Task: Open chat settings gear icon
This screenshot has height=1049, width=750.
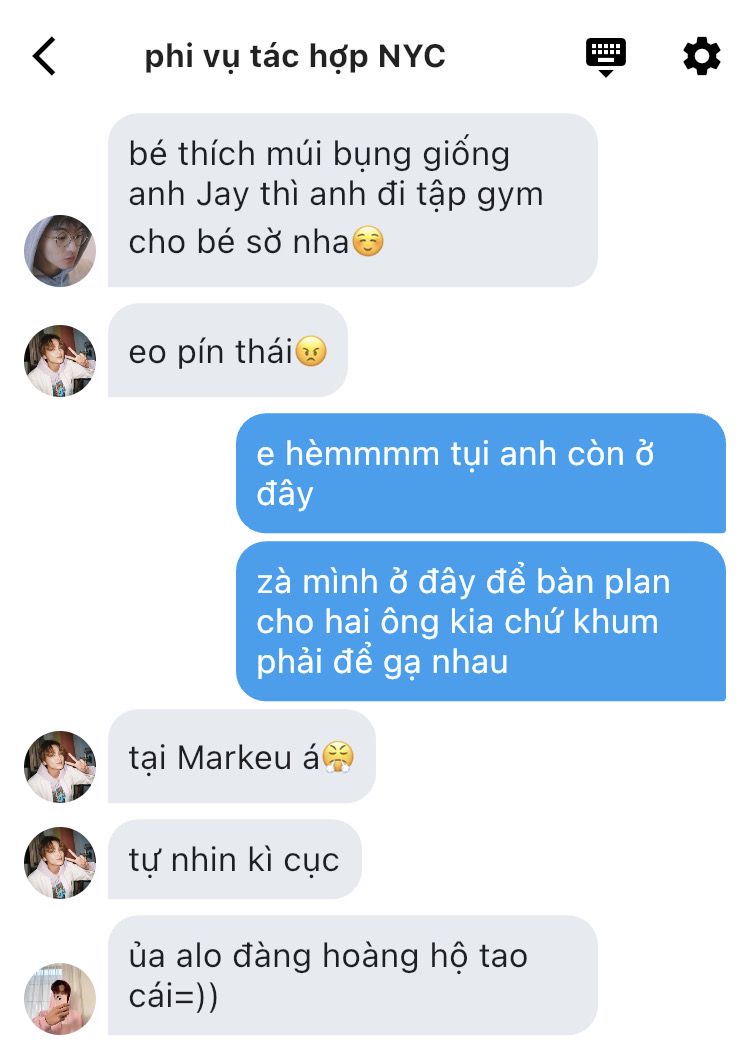Action: click(x=702, y=56)
